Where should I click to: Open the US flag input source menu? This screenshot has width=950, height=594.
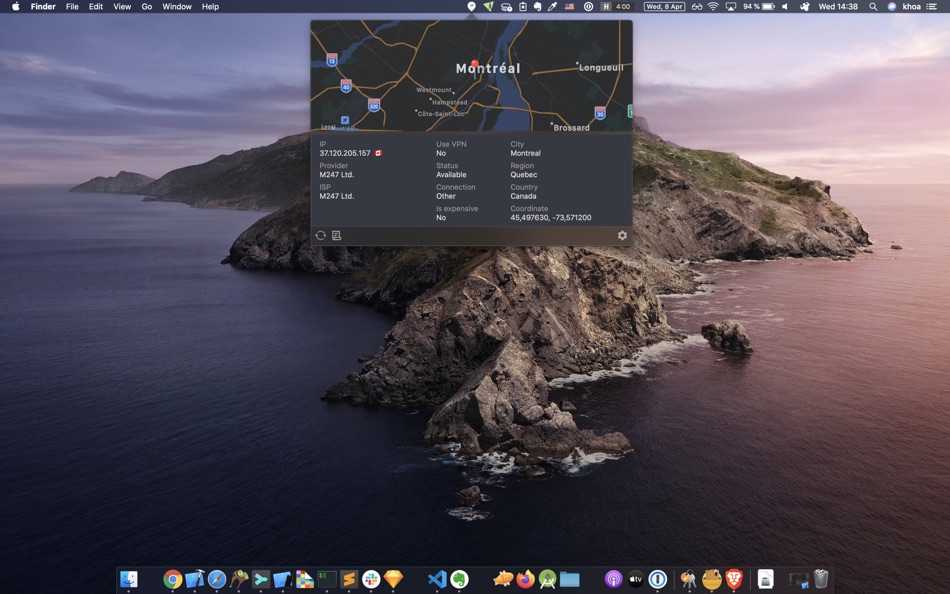coord(570,7)
